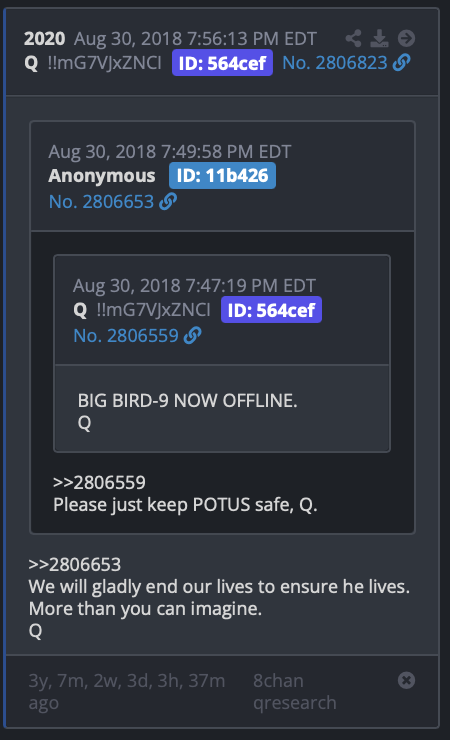Screen dimensions: 450x740
Task: Click post number 2020 in header
Action: pos(45,39)
